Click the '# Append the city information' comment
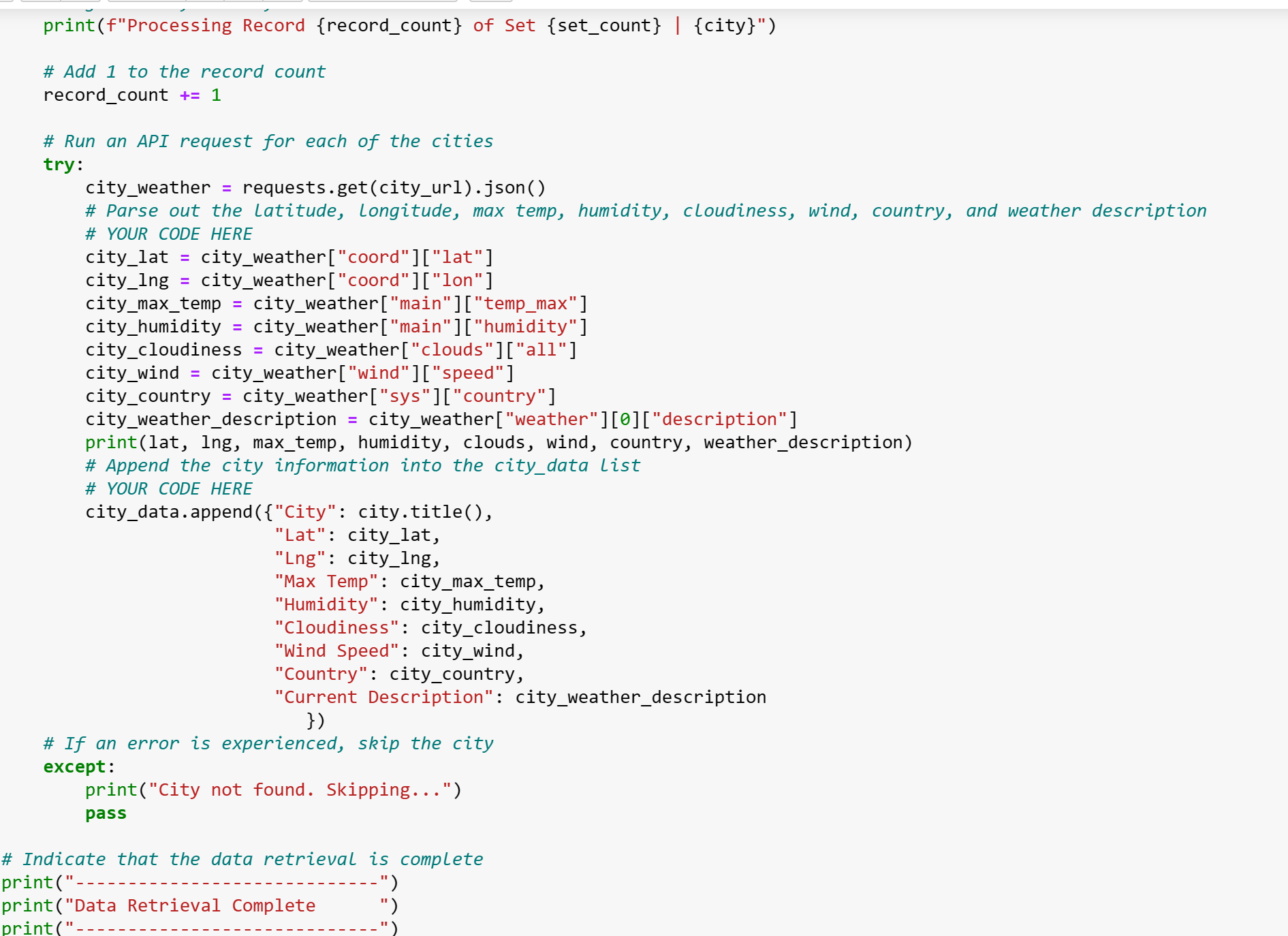 point(363,466)
